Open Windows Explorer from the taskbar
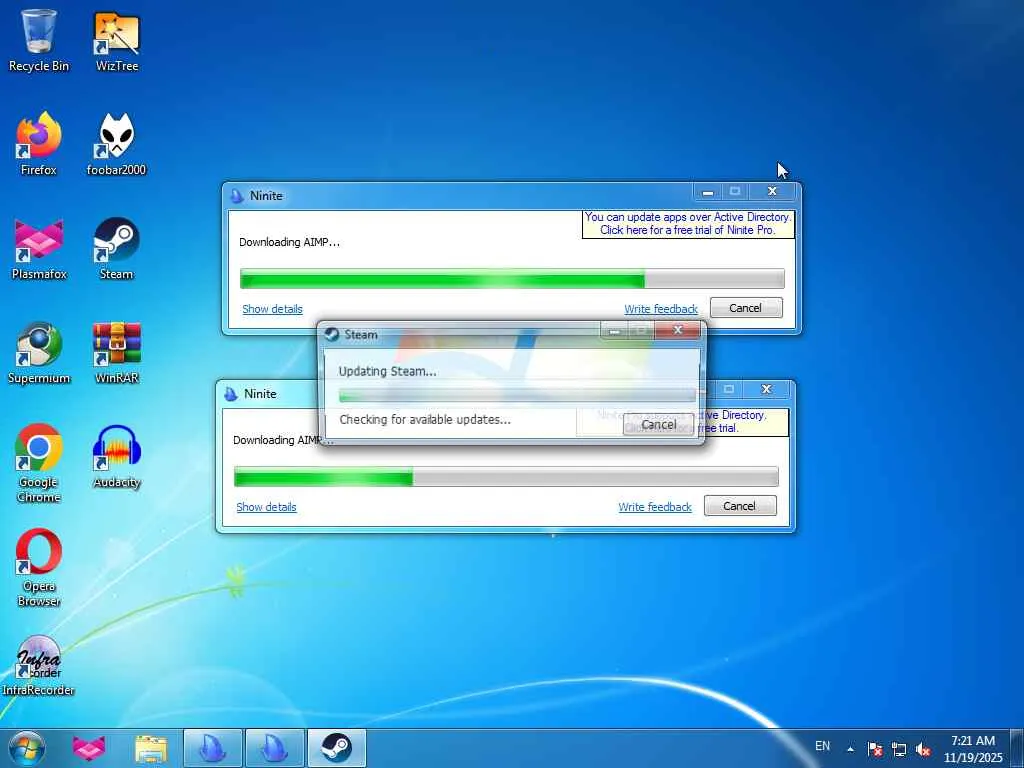Image resolution: width=1024 pixels, height=768 pixels. coord(151,748)
